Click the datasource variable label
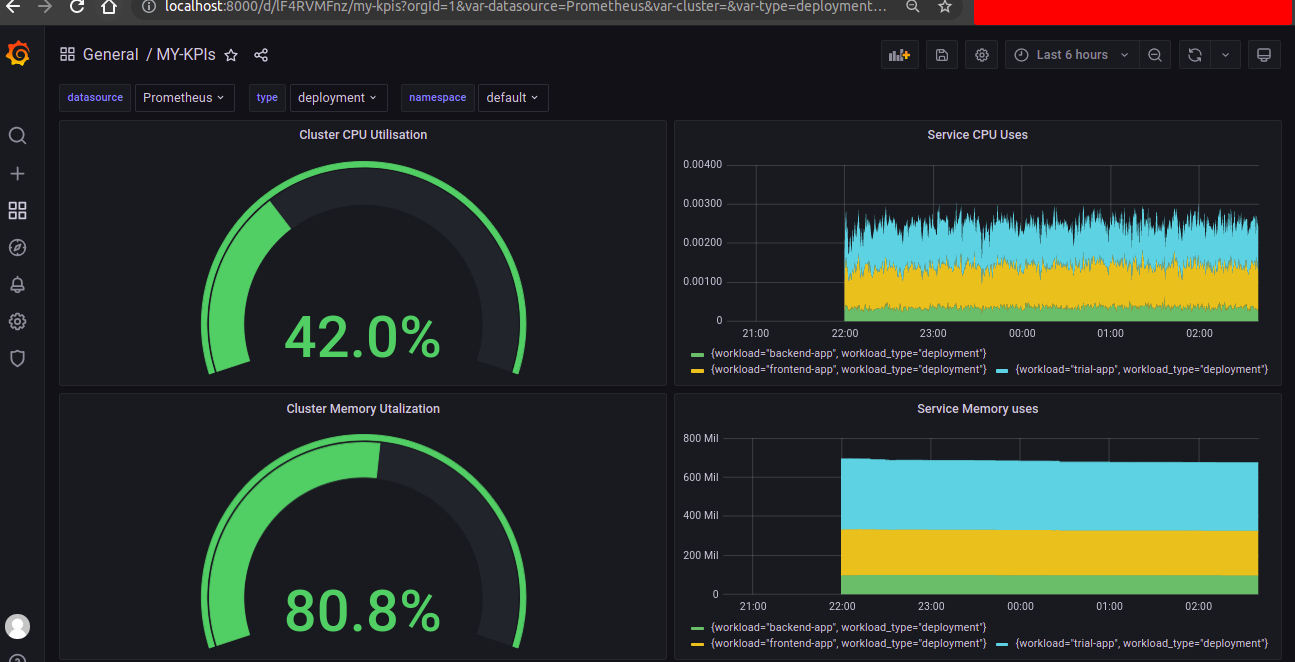 (95, 97)
